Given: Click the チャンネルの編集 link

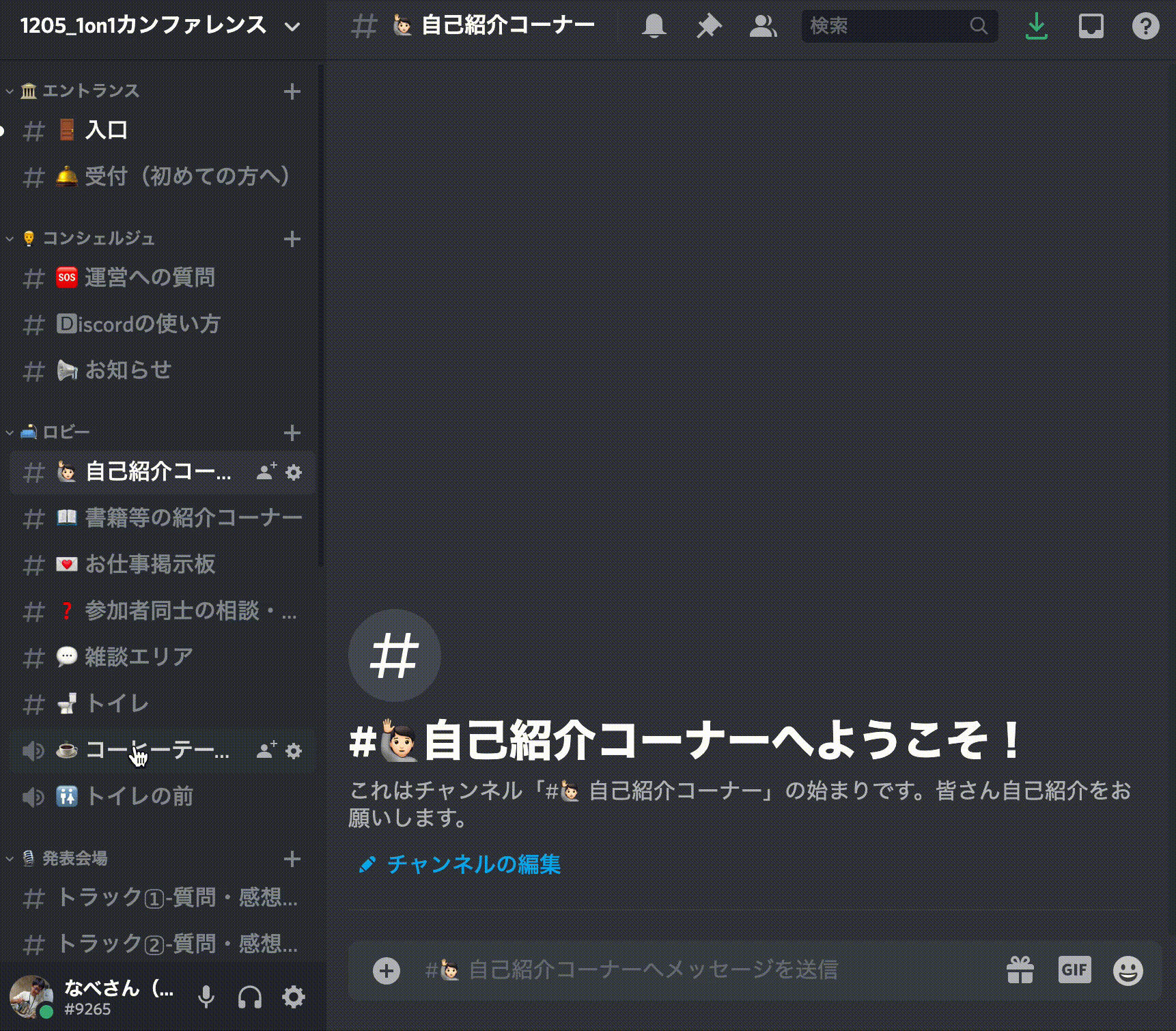Looking at the screenshot, I should [473, 864].
